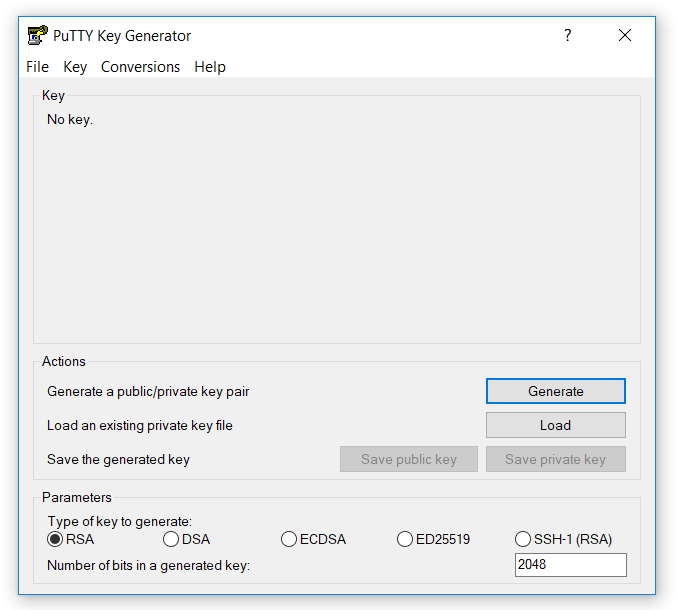This screenshot has width=676, height=610.
Task: Click 'Type of key to generate:' label
Action: (x=119, y=522)
